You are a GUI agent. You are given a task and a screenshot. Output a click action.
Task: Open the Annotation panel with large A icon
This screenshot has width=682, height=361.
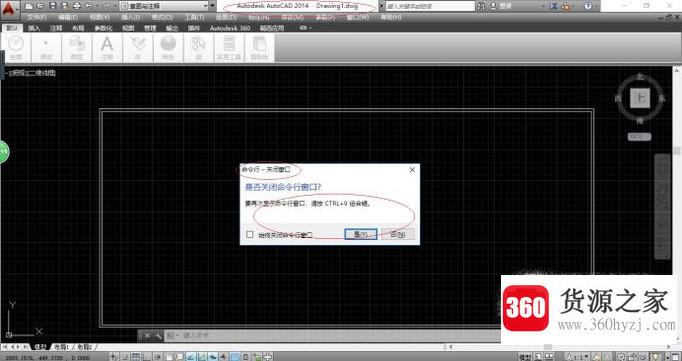pyautogui.click(x=107, y=48)
